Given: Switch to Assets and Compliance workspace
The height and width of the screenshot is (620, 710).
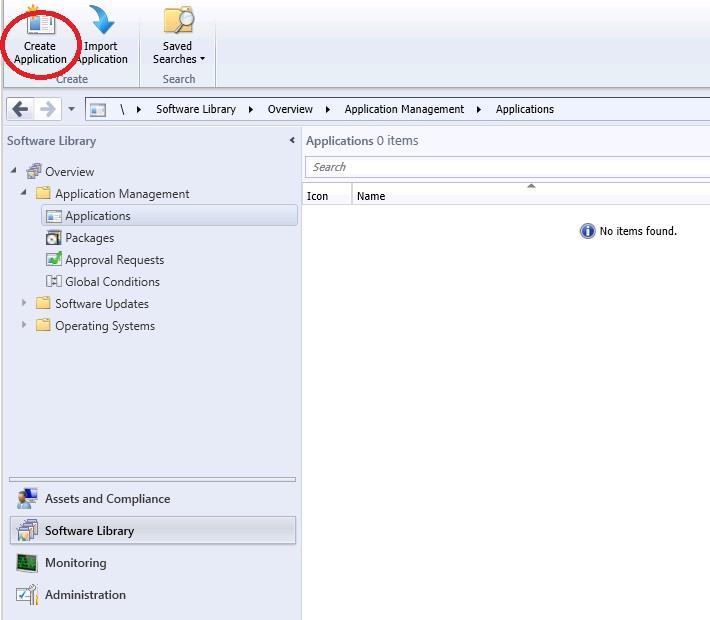Looking at the screenshot, I should [152, 498].
